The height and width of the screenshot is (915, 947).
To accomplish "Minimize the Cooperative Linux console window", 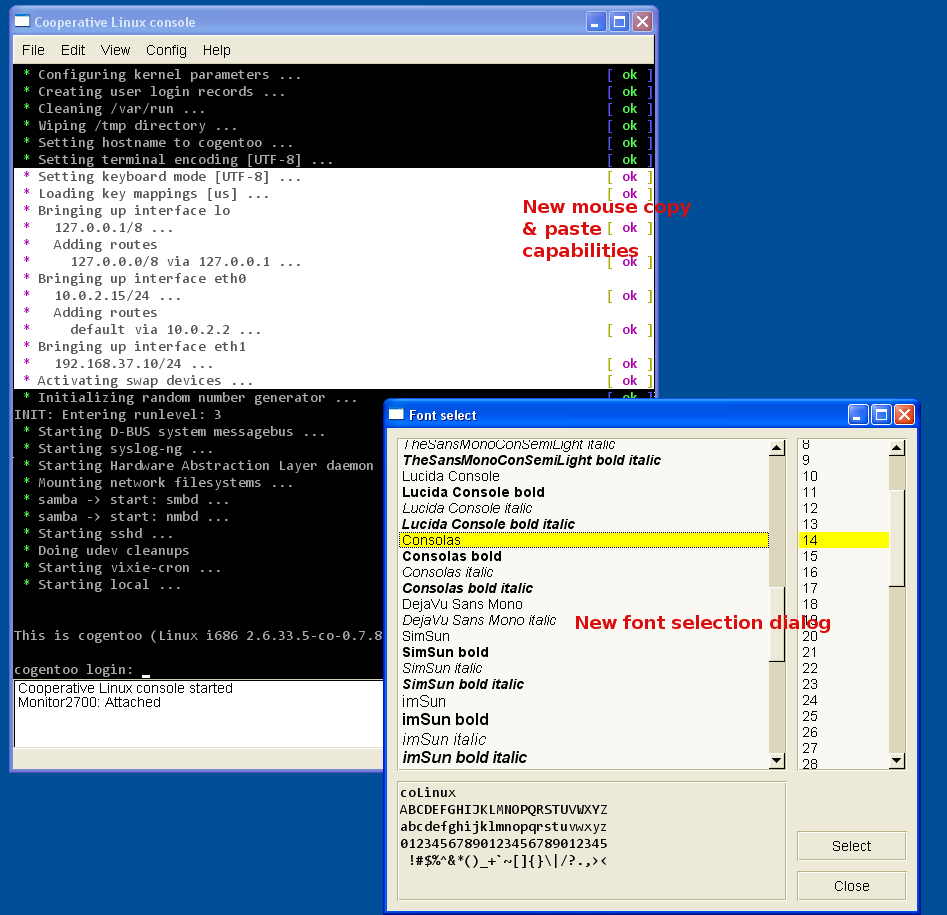I will tap(596, 21).
